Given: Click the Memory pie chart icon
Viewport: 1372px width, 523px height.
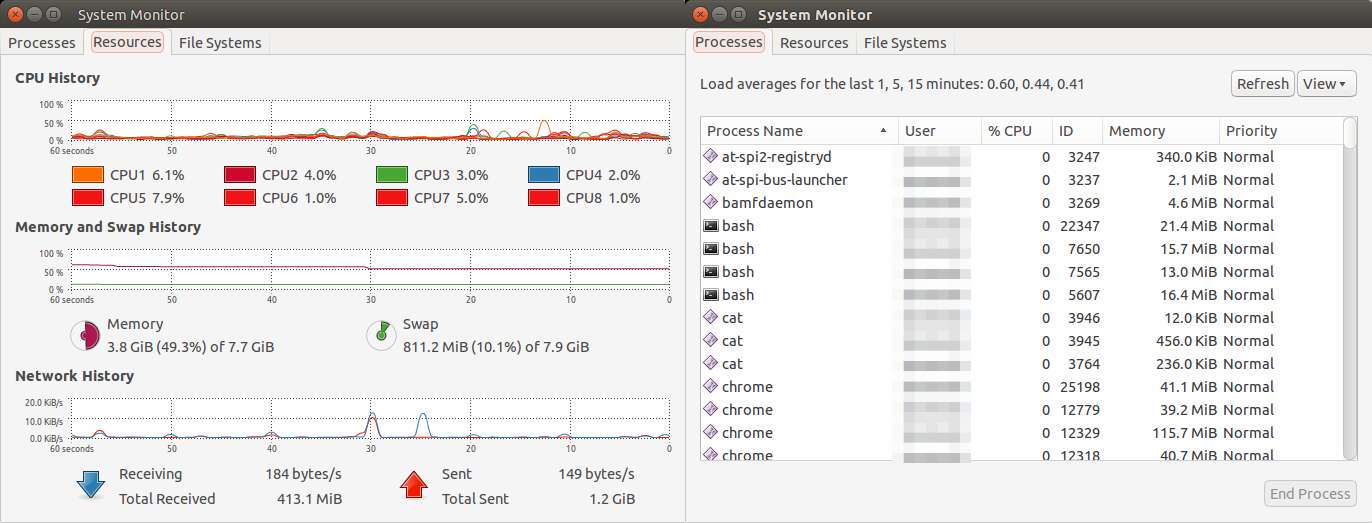Looking at the screenshot, I should click(x=85, y=335).
